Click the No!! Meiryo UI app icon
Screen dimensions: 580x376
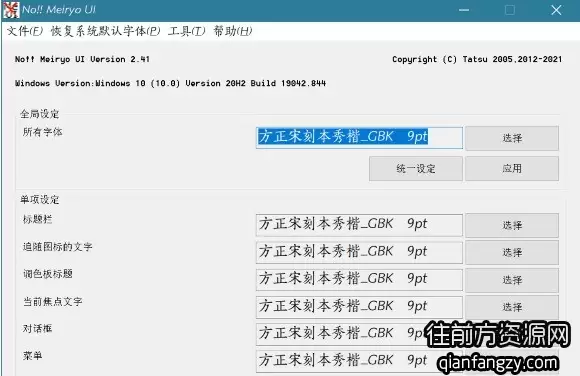[x=11, y=10]
